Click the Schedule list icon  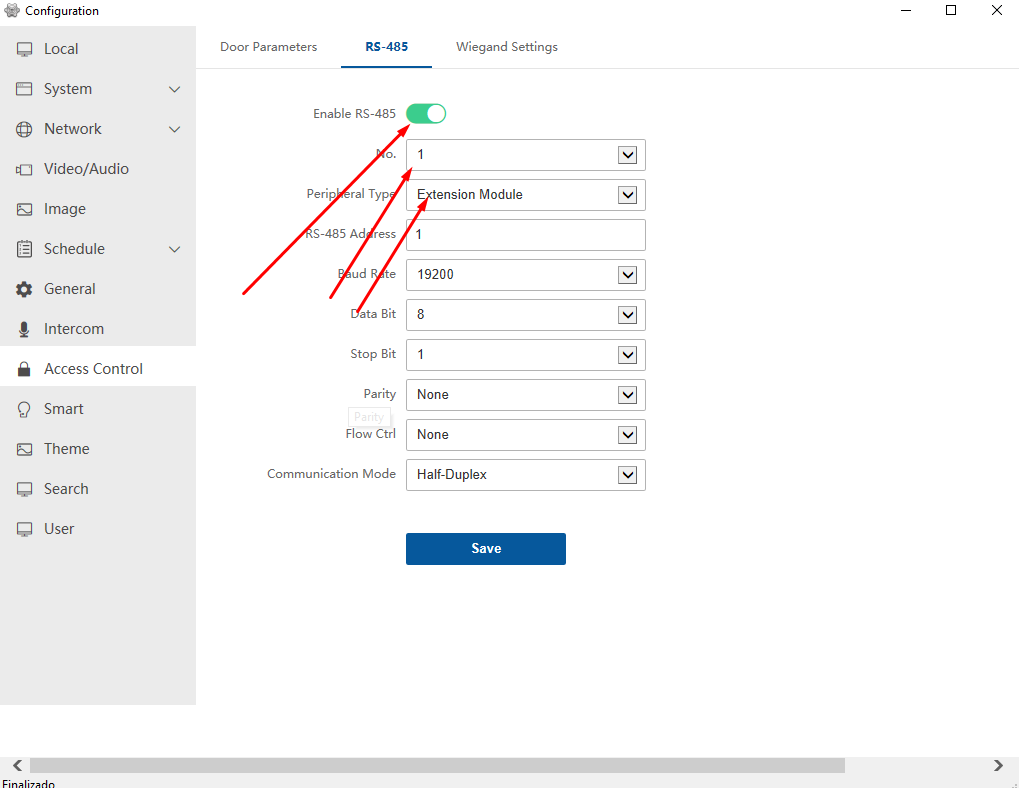(24, 249)
